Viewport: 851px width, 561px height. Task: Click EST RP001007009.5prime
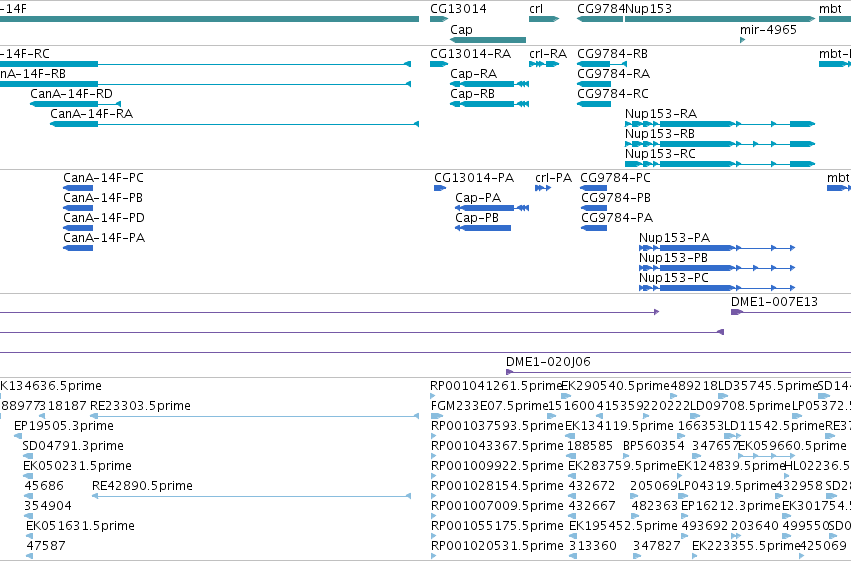(497, 506)
